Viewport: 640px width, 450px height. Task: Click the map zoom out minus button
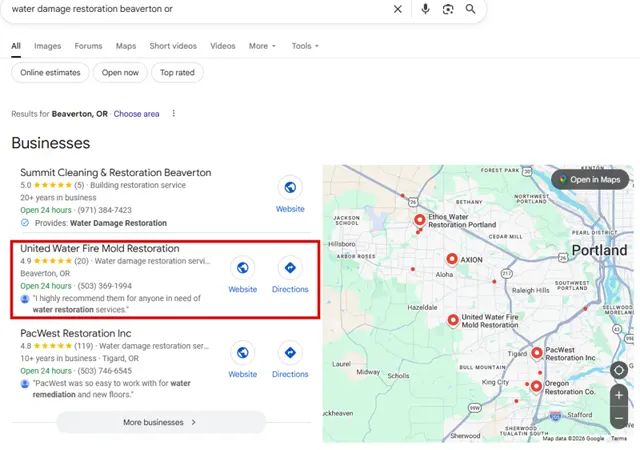[x=619, y=418]
